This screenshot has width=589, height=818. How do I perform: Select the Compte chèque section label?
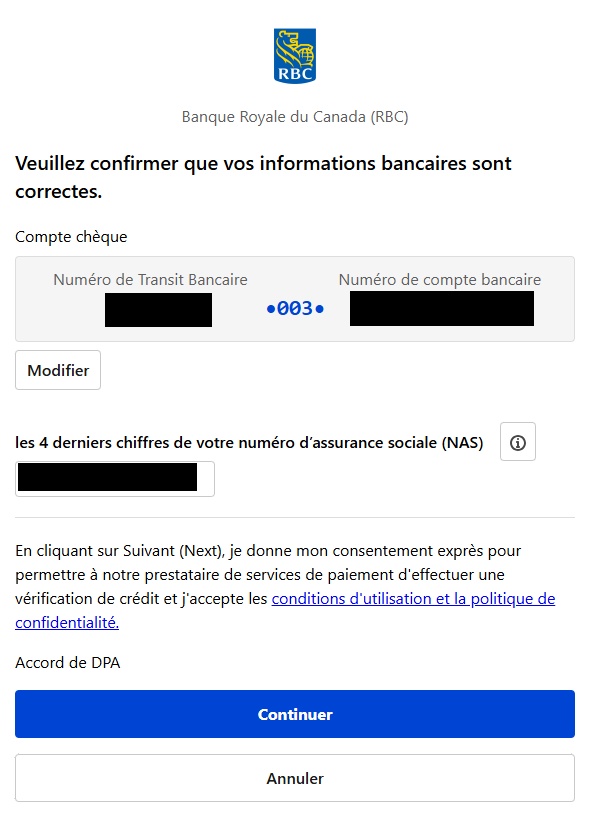tap(70, 236)
